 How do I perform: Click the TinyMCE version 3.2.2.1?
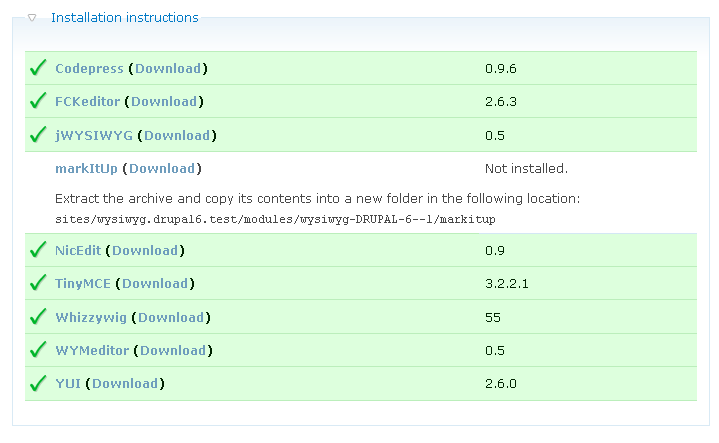click(x=507, y=284)
